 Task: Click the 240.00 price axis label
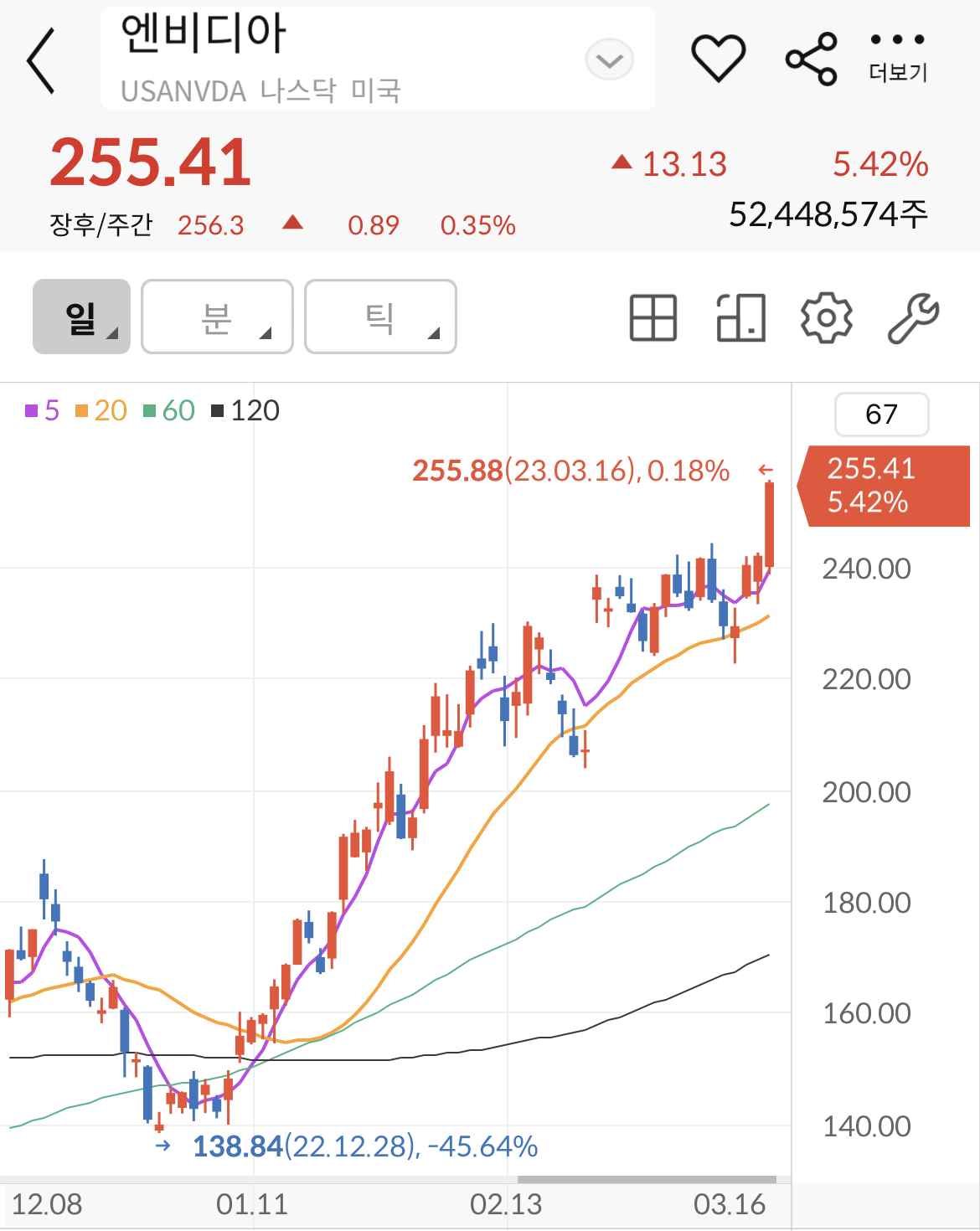[867, 569]
